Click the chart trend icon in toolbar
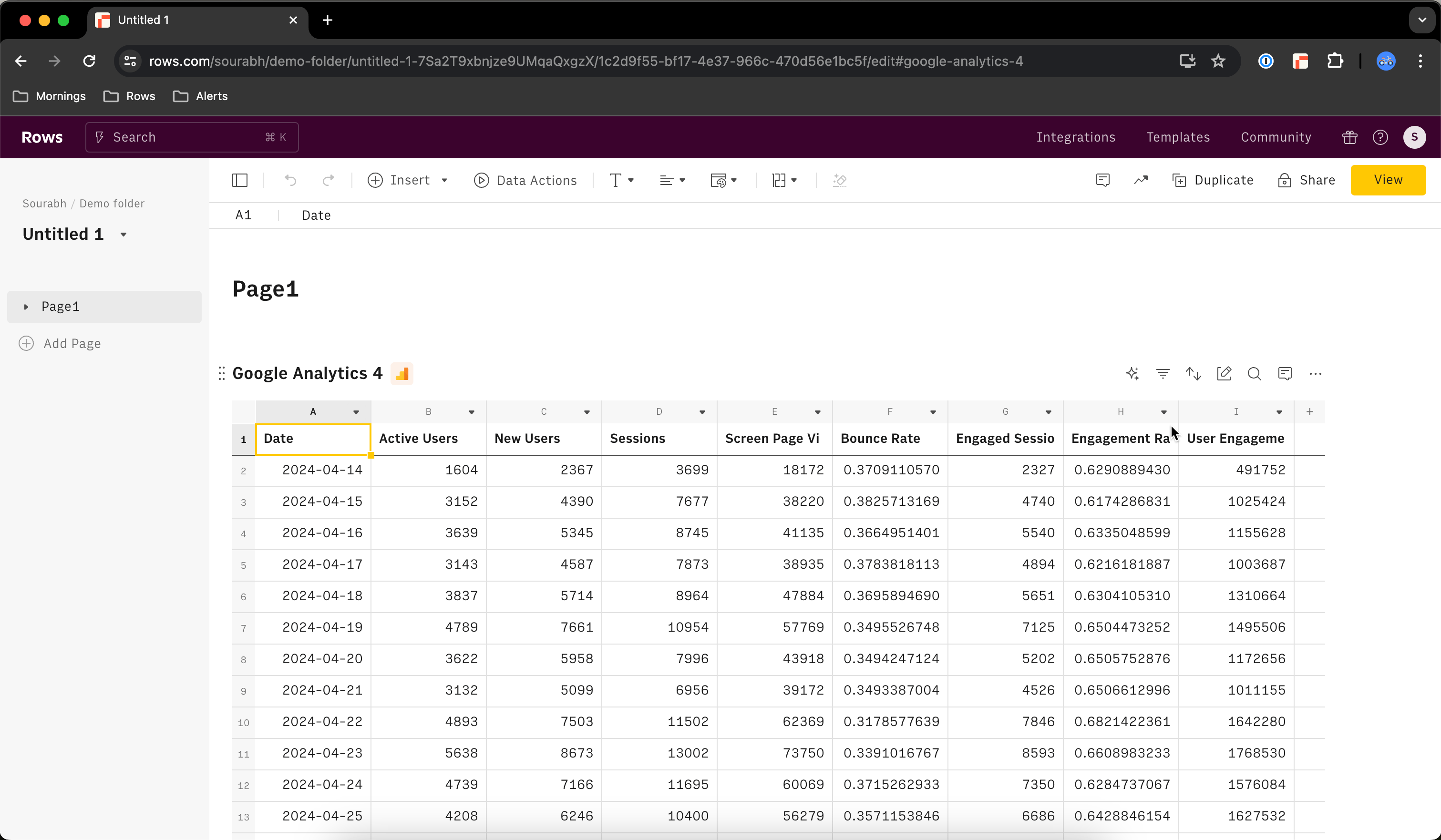The image size is (1441, 840). [x=1141, y=180]
